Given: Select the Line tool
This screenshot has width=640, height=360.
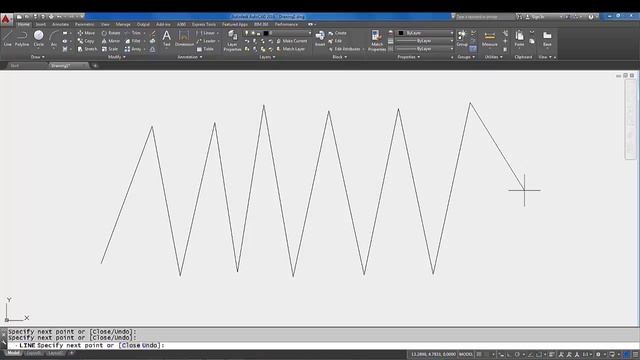Looking at the screenshot, I should (x=7, y=38).
